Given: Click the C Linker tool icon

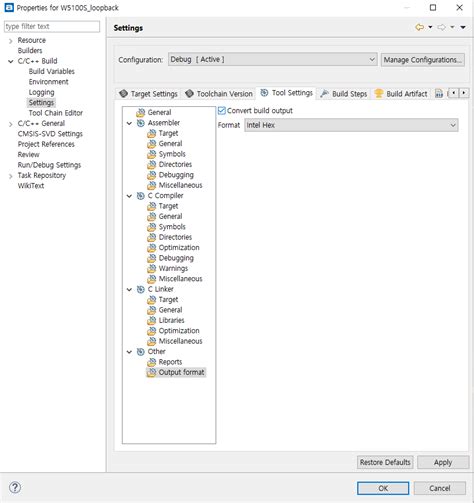Looking at the screenshot, I should click(141, 289).
